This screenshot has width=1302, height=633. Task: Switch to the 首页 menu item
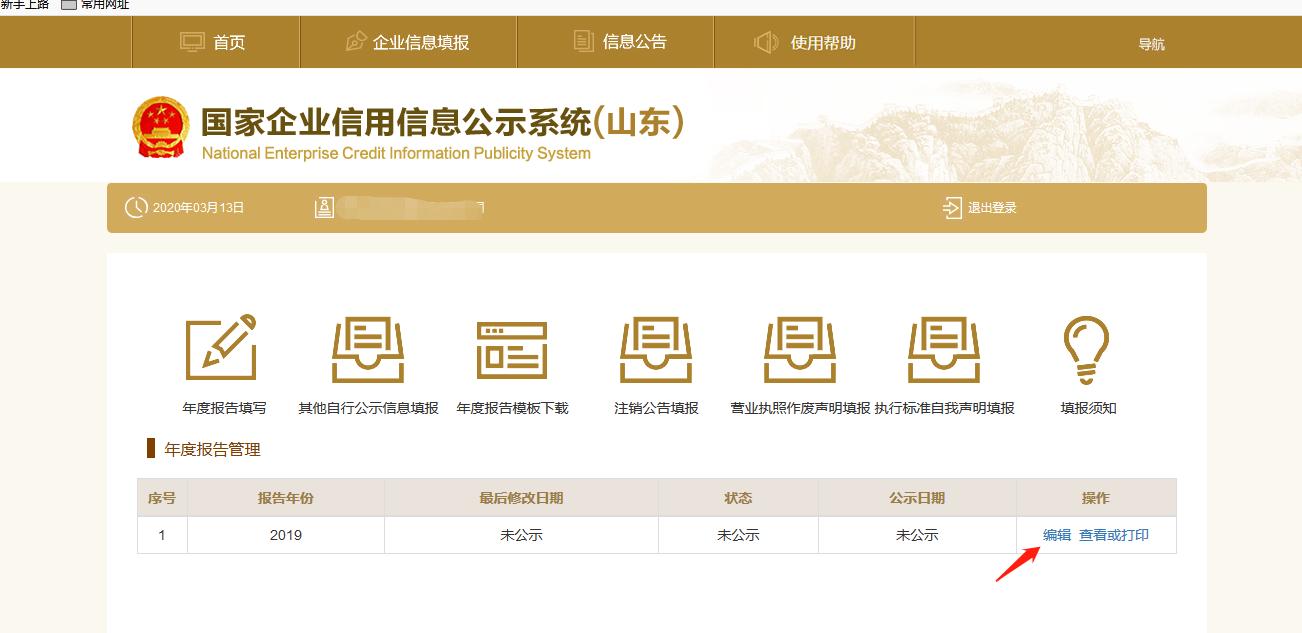(x=216, y=41)
